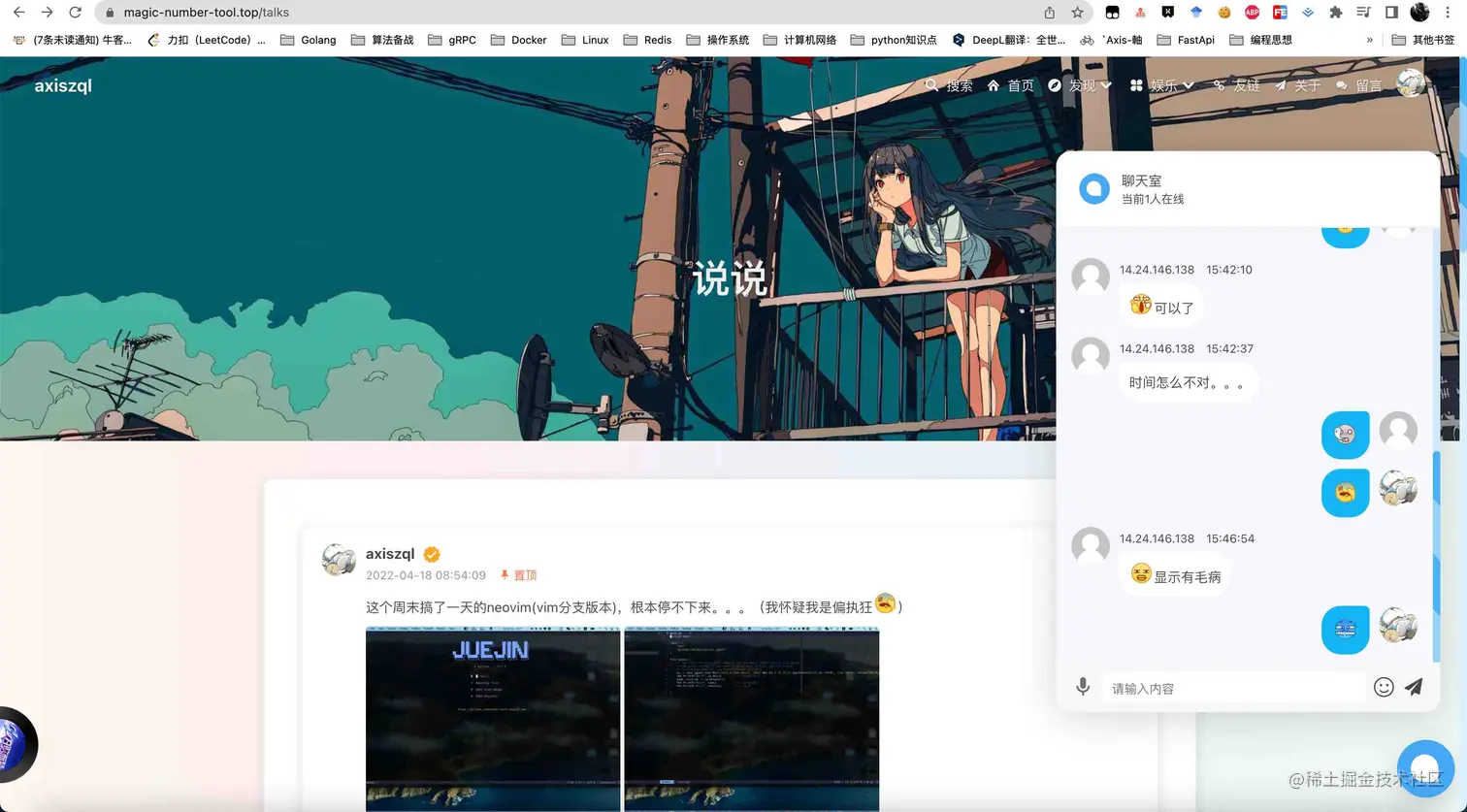
Task: Open the 算法备战 bookmark folder
Action: tap(381, 40)
